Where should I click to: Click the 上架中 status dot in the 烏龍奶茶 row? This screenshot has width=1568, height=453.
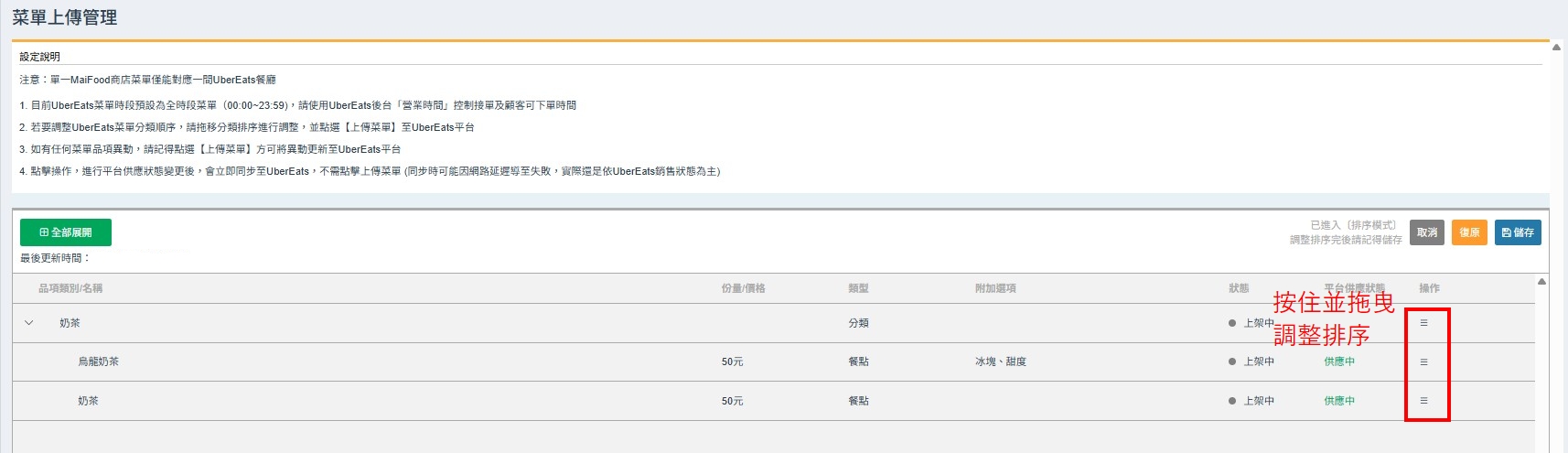coord(1232,362)
